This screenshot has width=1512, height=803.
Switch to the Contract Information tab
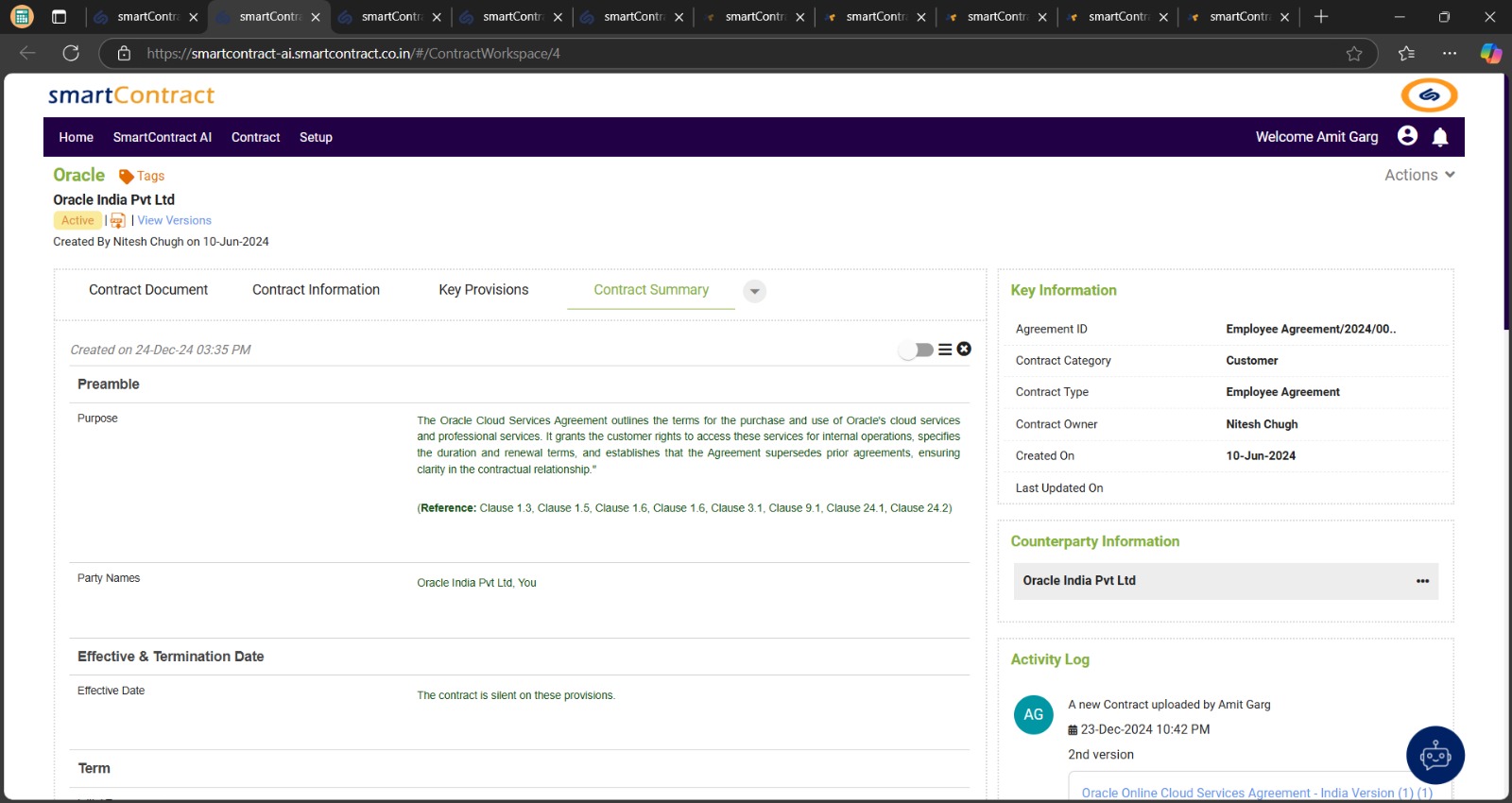click(316, 290)
